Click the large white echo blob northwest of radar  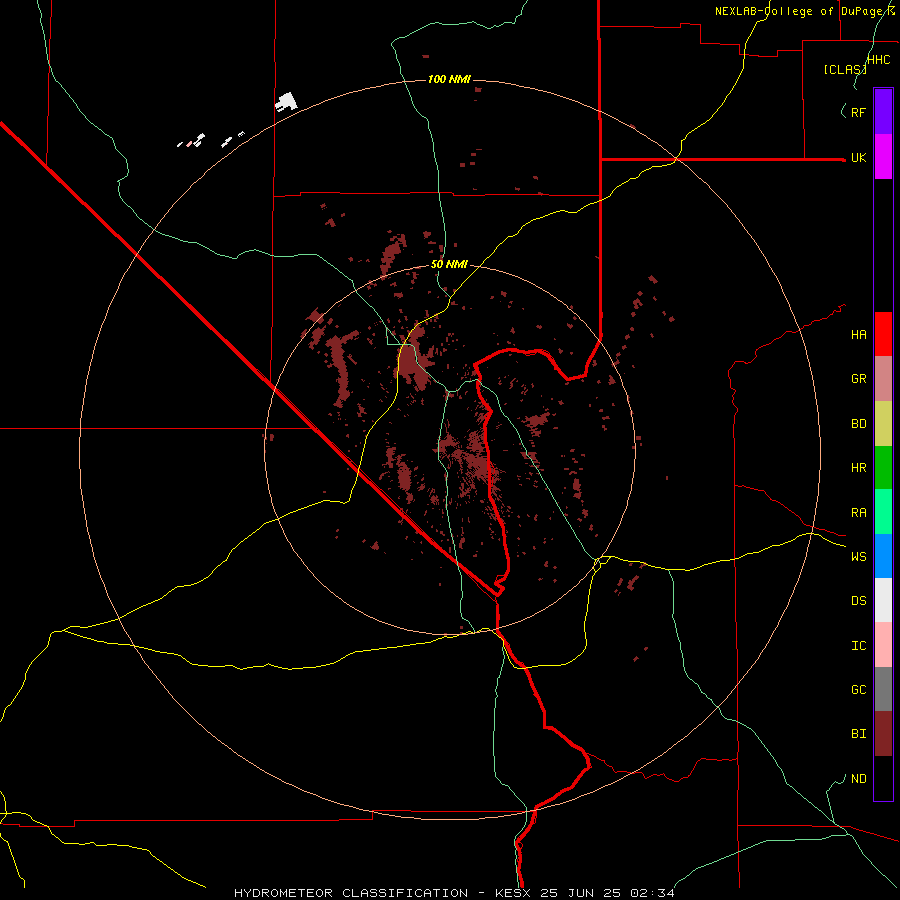[286, 102]
